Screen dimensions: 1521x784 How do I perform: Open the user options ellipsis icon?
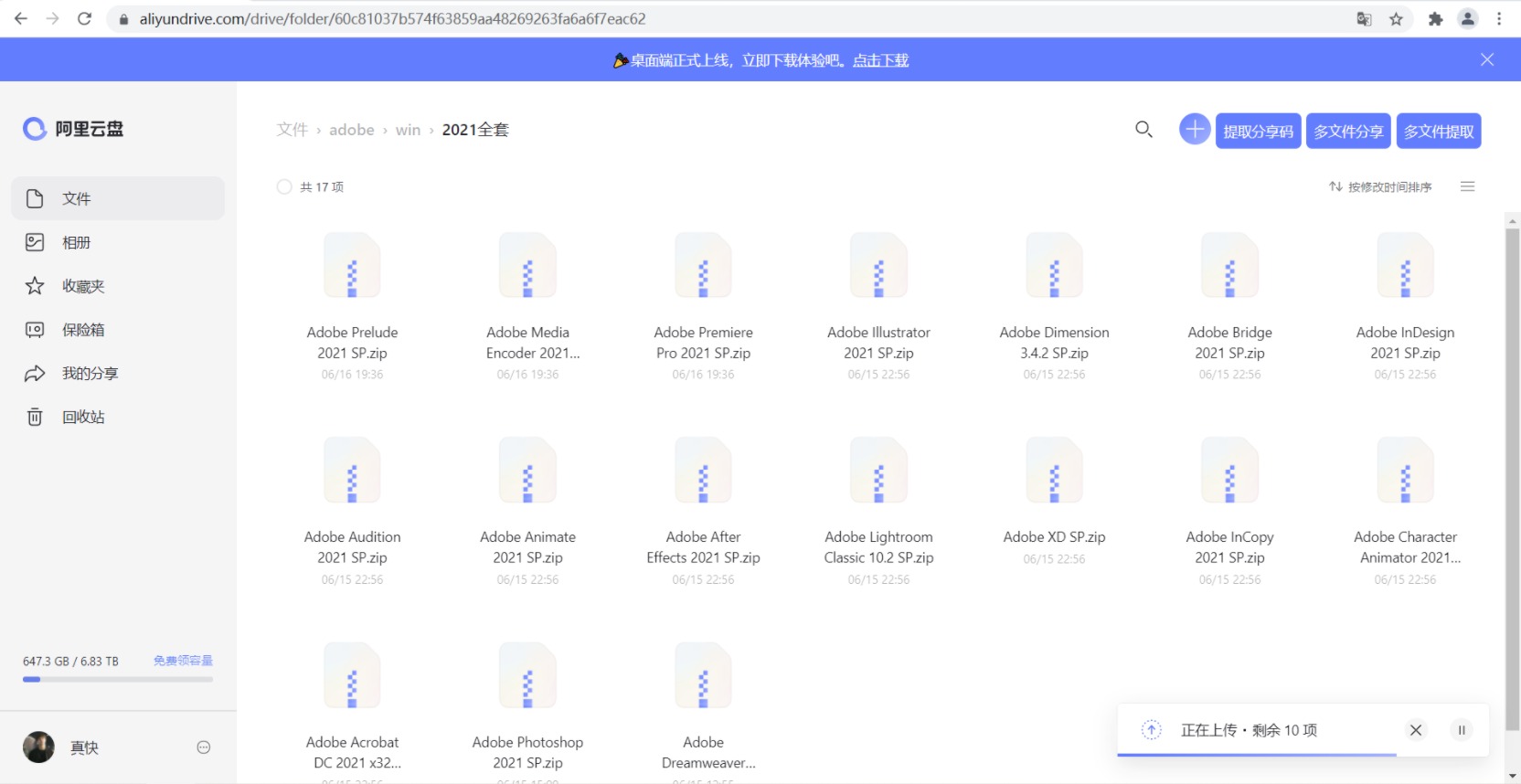coord(204,747)
